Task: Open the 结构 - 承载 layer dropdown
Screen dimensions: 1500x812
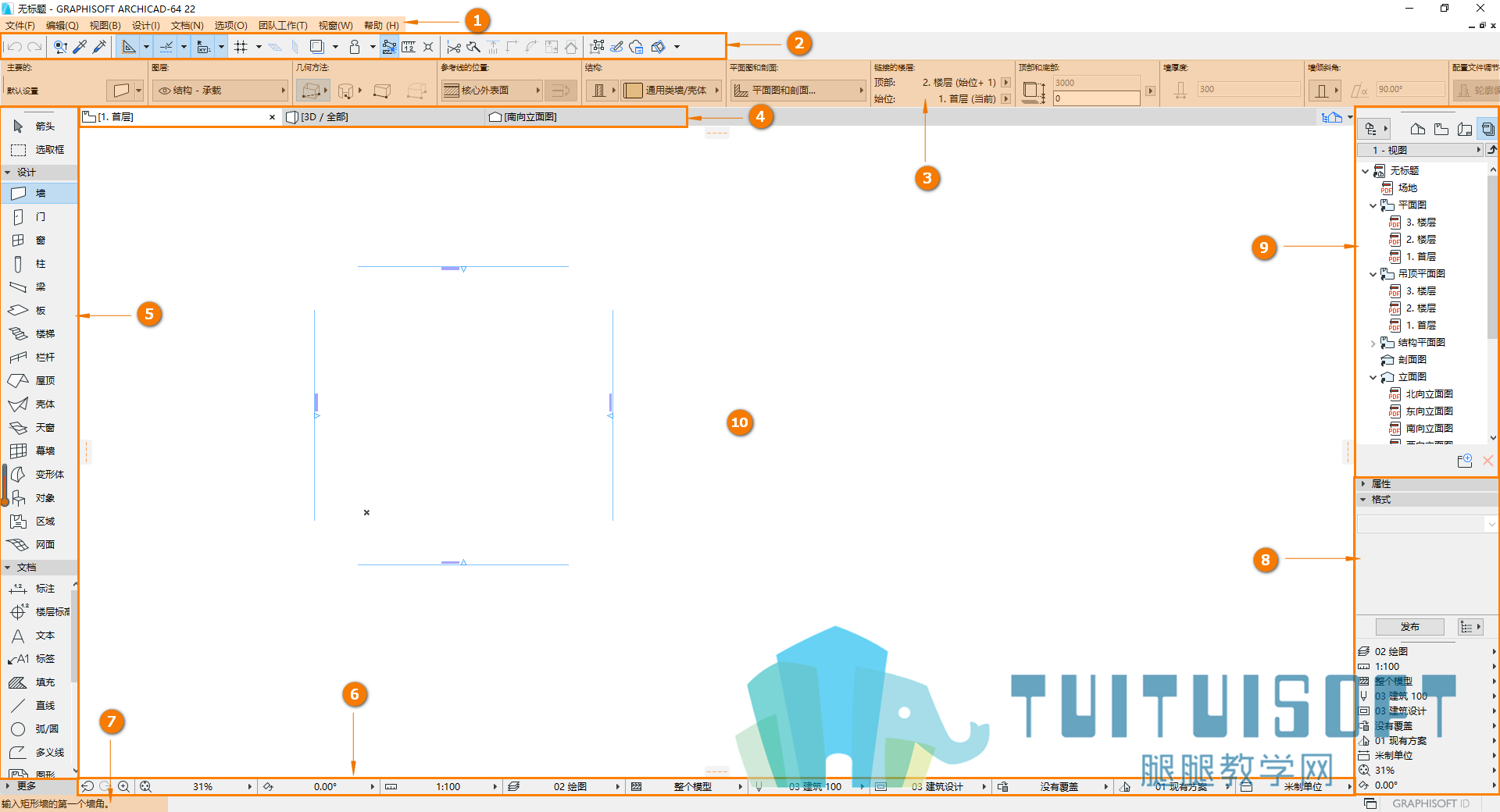Action: click(x=220, y=91)
